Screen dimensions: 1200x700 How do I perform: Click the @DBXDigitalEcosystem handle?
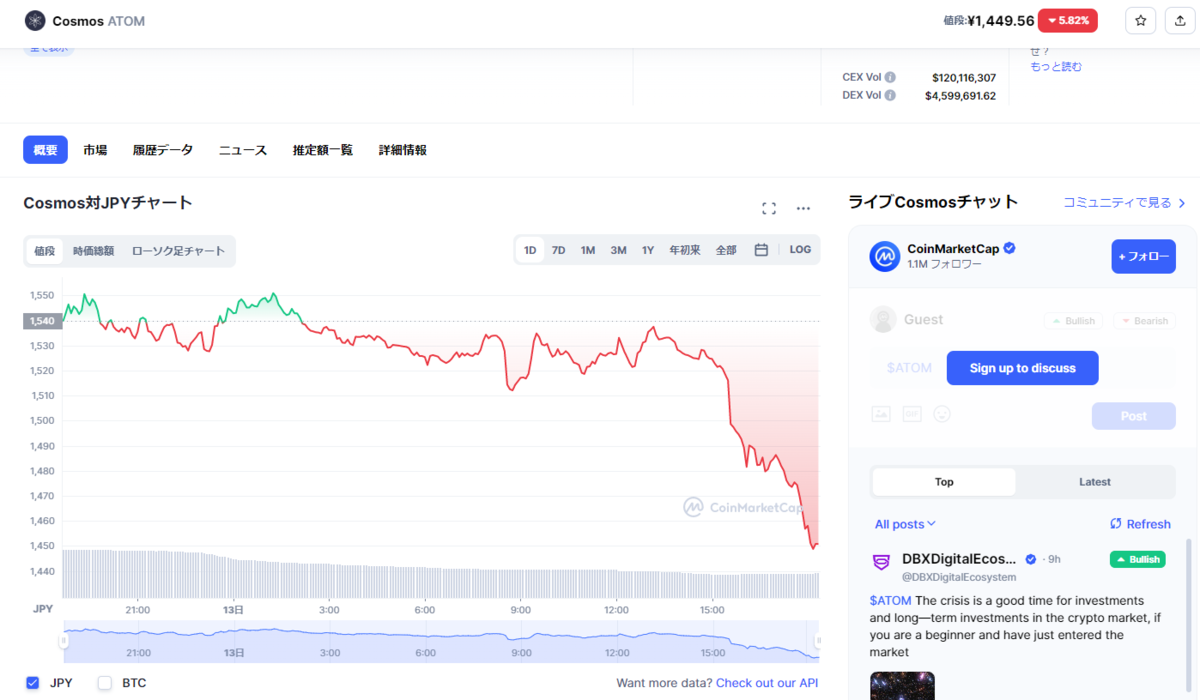(x=959, y=577)
